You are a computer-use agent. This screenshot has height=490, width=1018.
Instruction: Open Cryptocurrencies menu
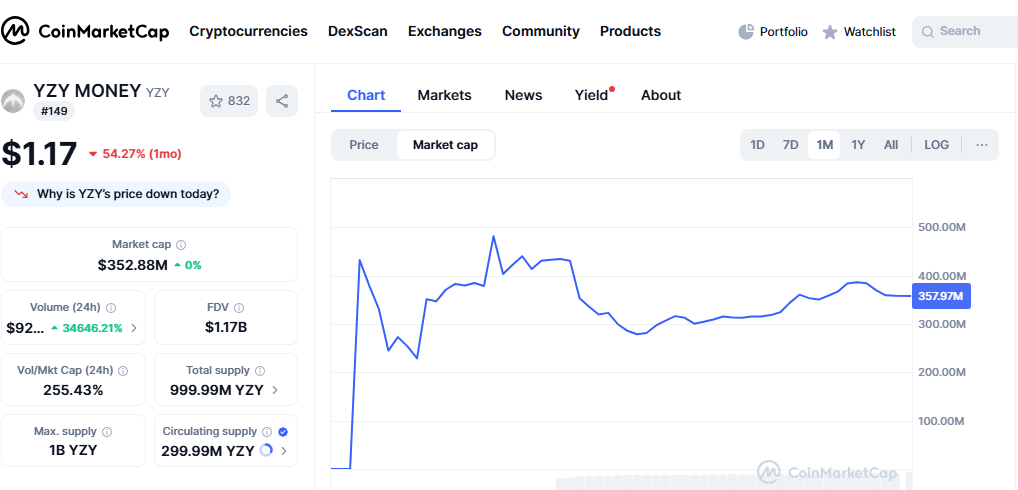pos(249,31)
